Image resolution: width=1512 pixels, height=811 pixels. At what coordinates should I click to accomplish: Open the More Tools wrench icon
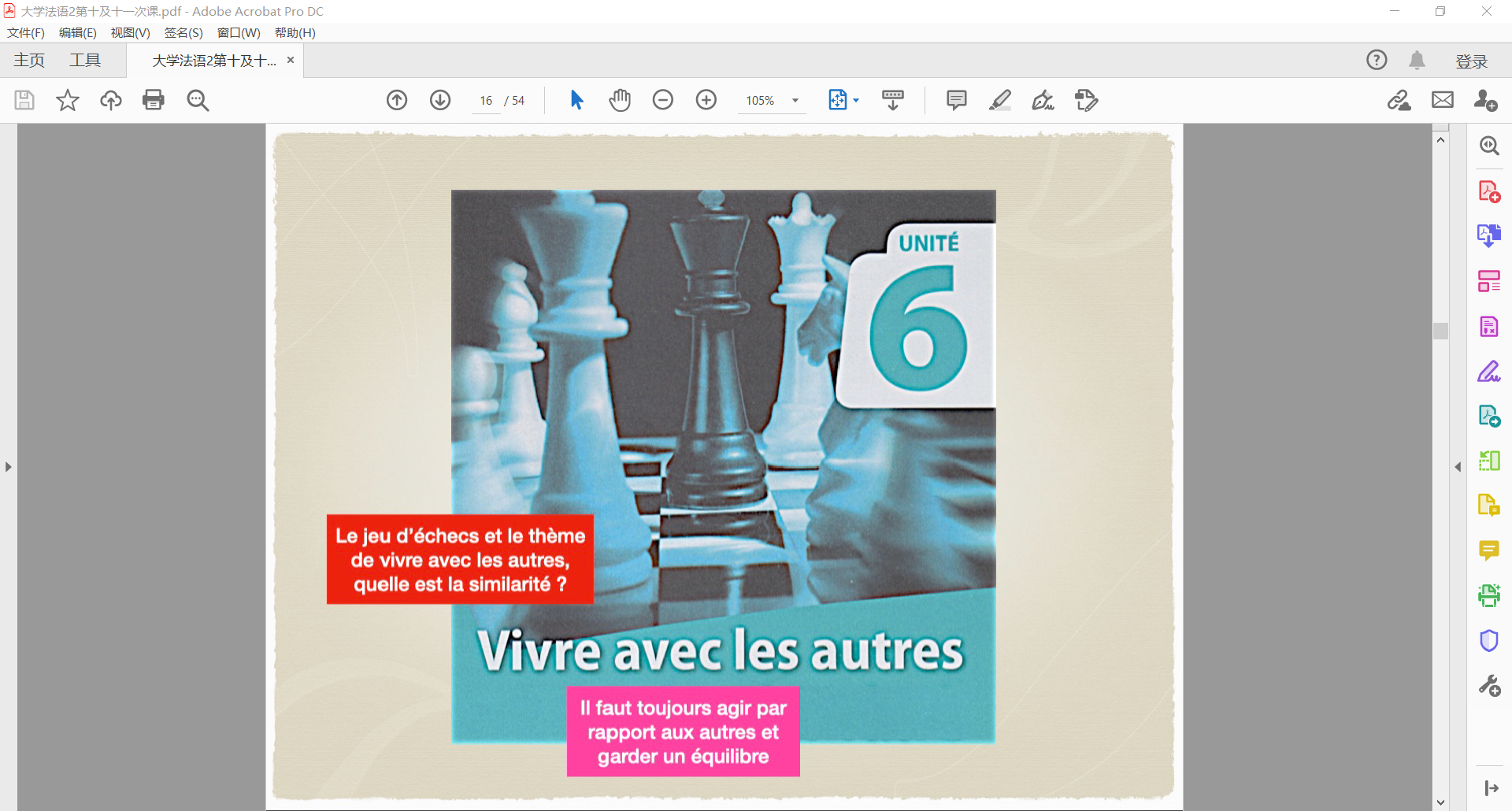click(x=1489, y=686)
